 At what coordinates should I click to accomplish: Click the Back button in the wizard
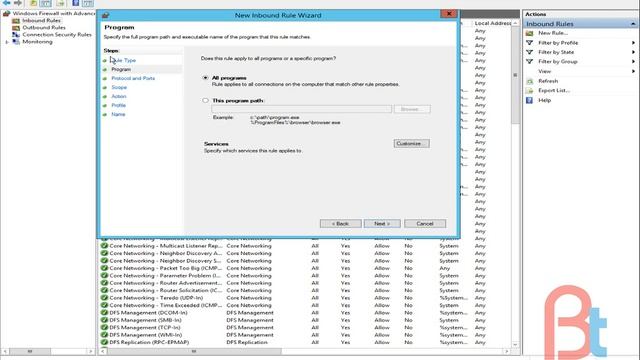[340, 224]
